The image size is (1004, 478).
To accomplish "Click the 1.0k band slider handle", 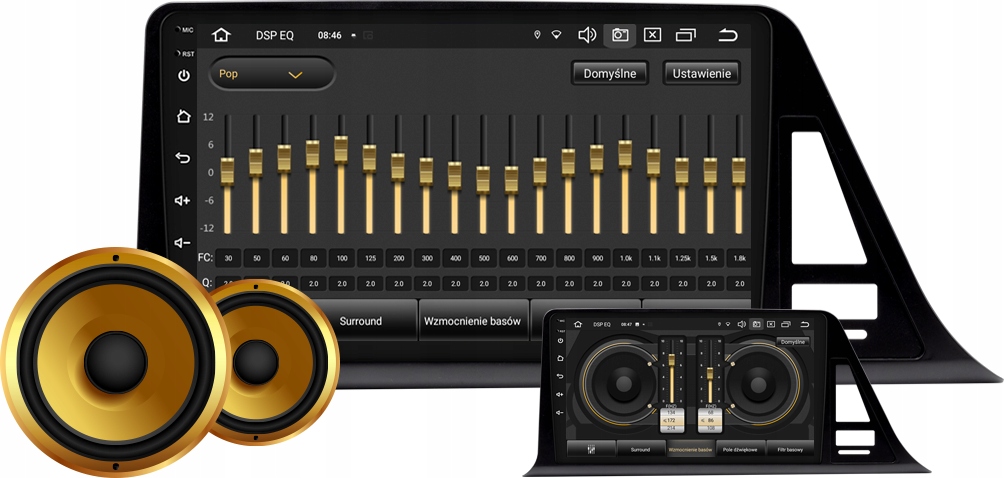I will pos(625,152).
